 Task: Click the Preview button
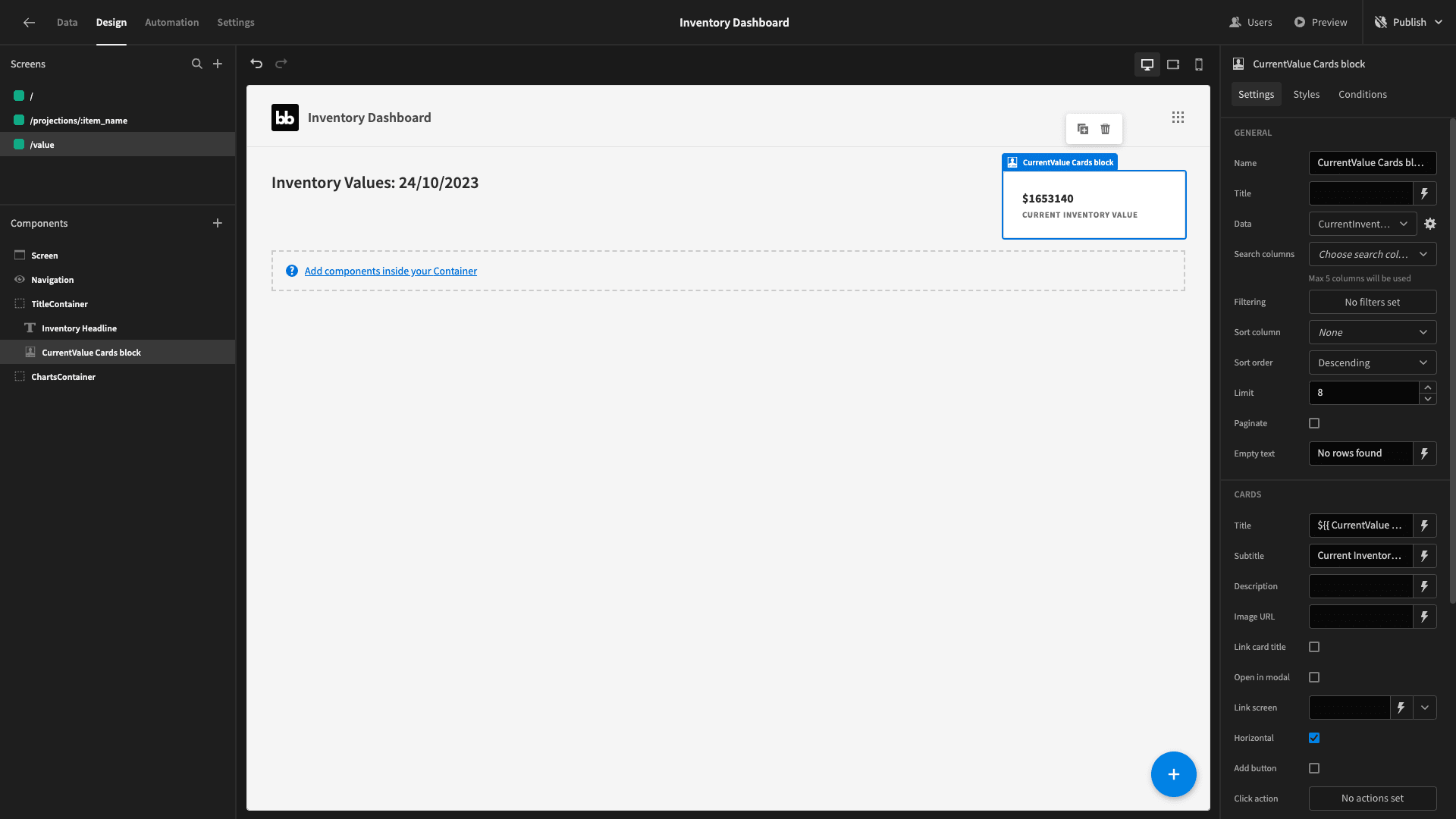[1320, 23]
